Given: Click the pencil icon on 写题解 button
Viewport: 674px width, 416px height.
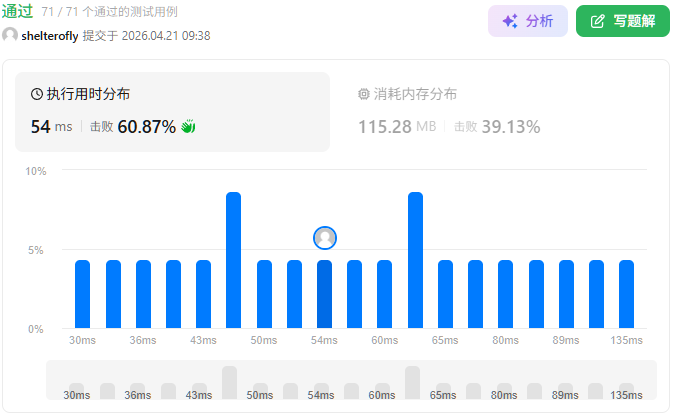Looking at the screenshot, I should click(598, 21).
